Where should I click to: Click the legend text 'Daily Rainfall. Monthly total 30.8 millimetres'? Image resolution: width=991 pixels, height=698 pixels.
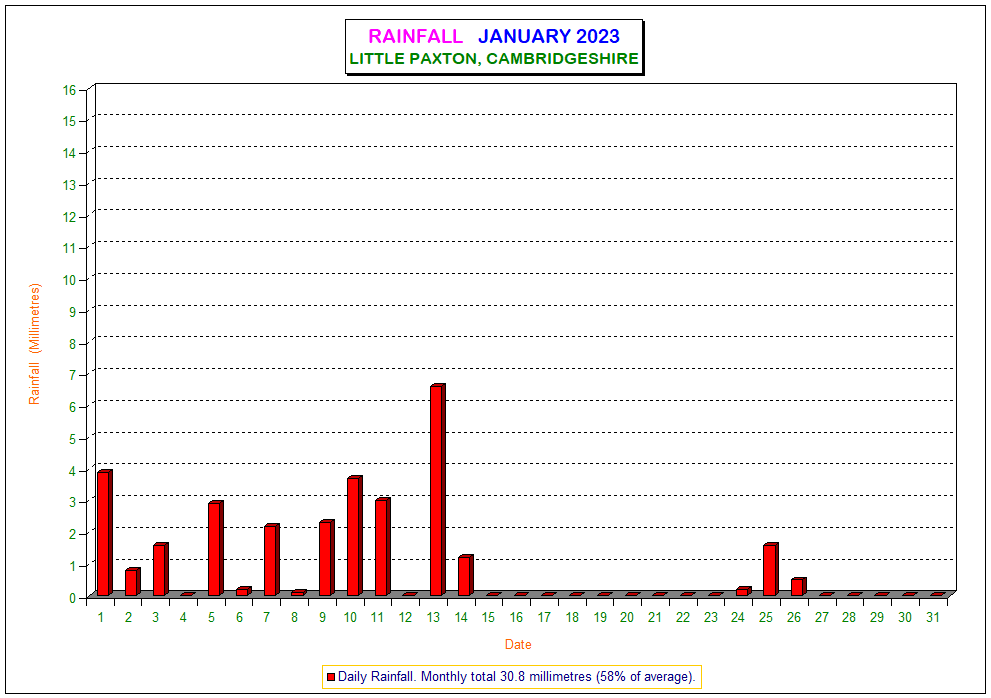tap(465, 677)
